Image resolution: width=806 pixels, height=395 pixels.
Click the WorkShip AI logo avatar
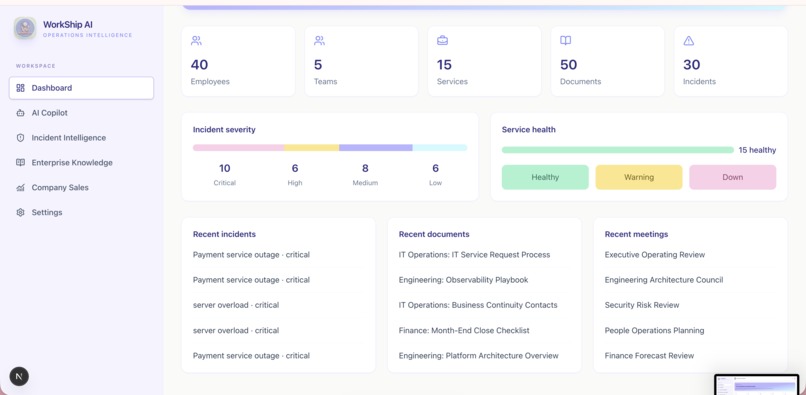pos(25,28)
